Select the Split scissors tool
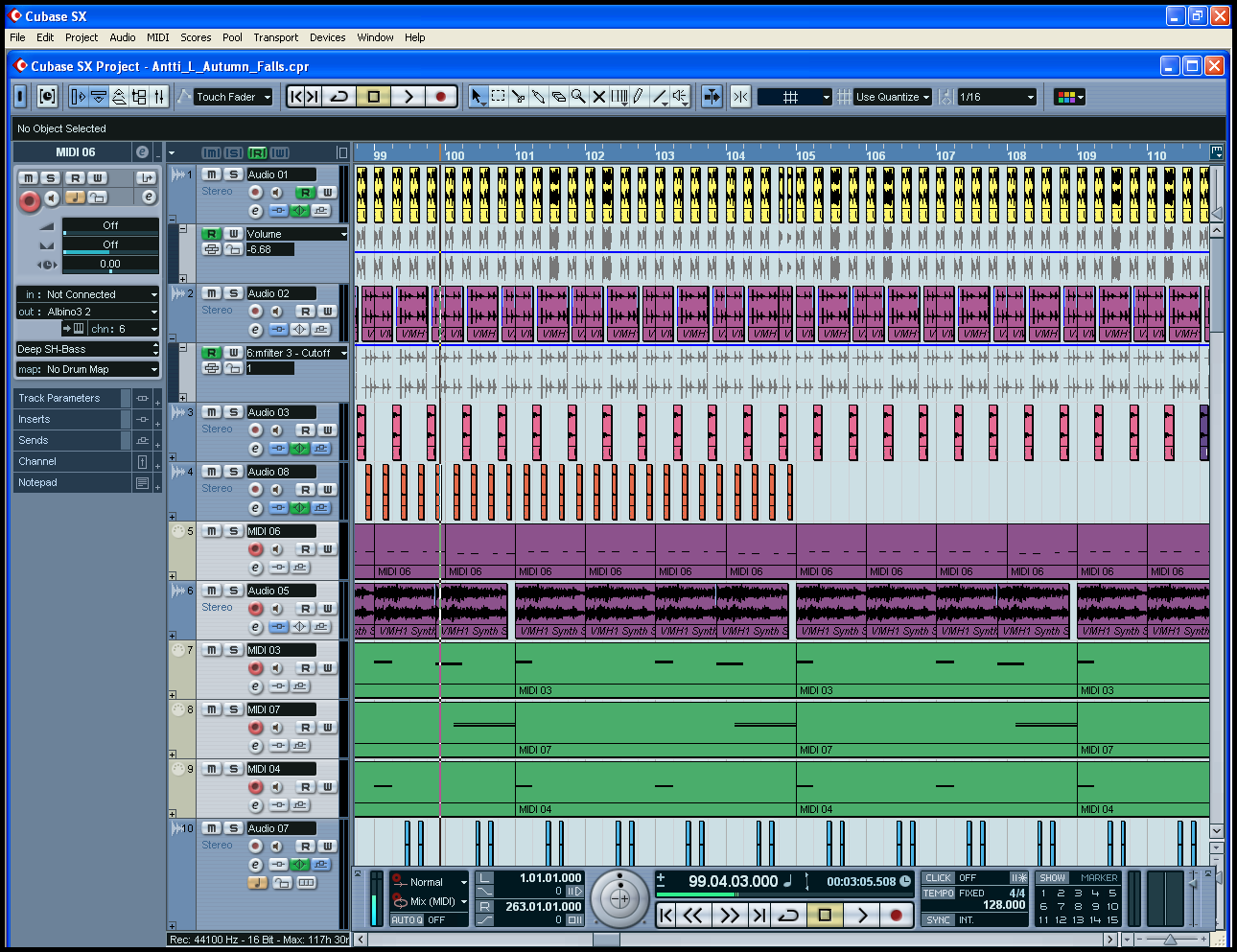Image resolution: width=1237 pixels, height=952 pixels. coord(519,96)
